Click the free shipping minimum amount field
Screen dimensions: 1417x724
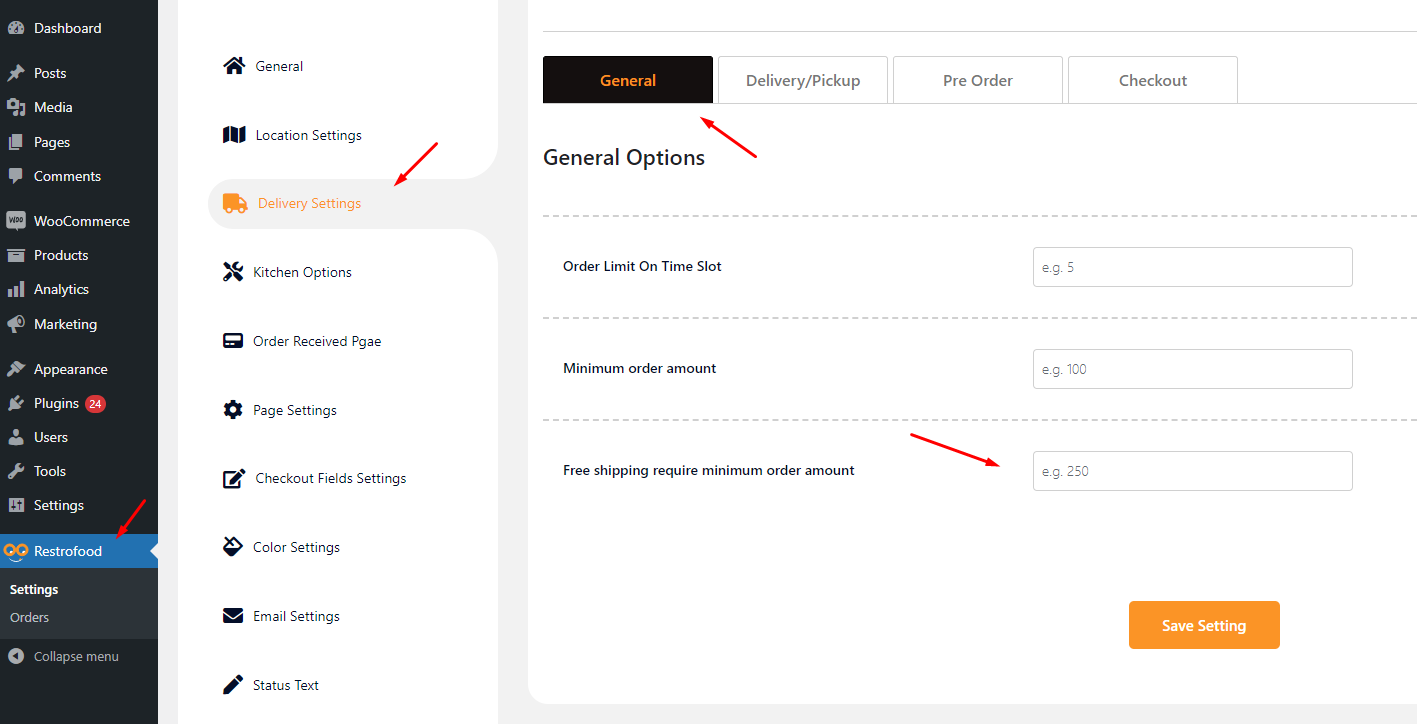tap(1192, 471)
